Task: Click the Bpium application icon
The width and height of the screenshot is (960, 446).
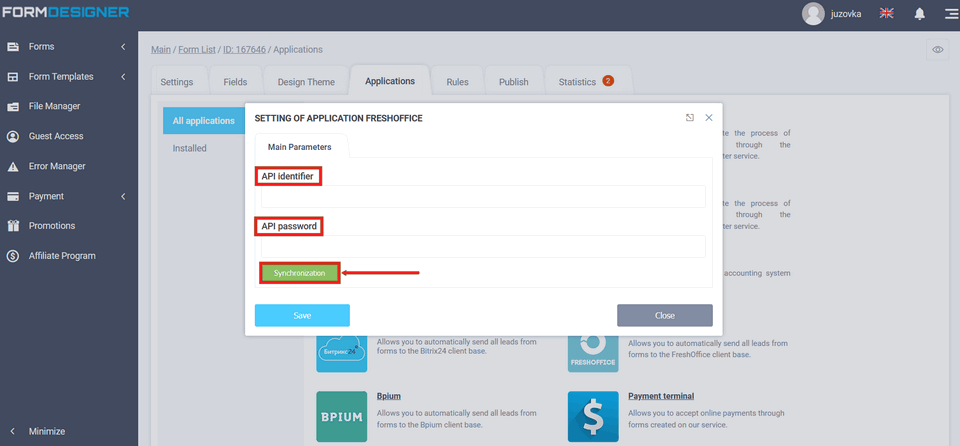Action: 342,417
